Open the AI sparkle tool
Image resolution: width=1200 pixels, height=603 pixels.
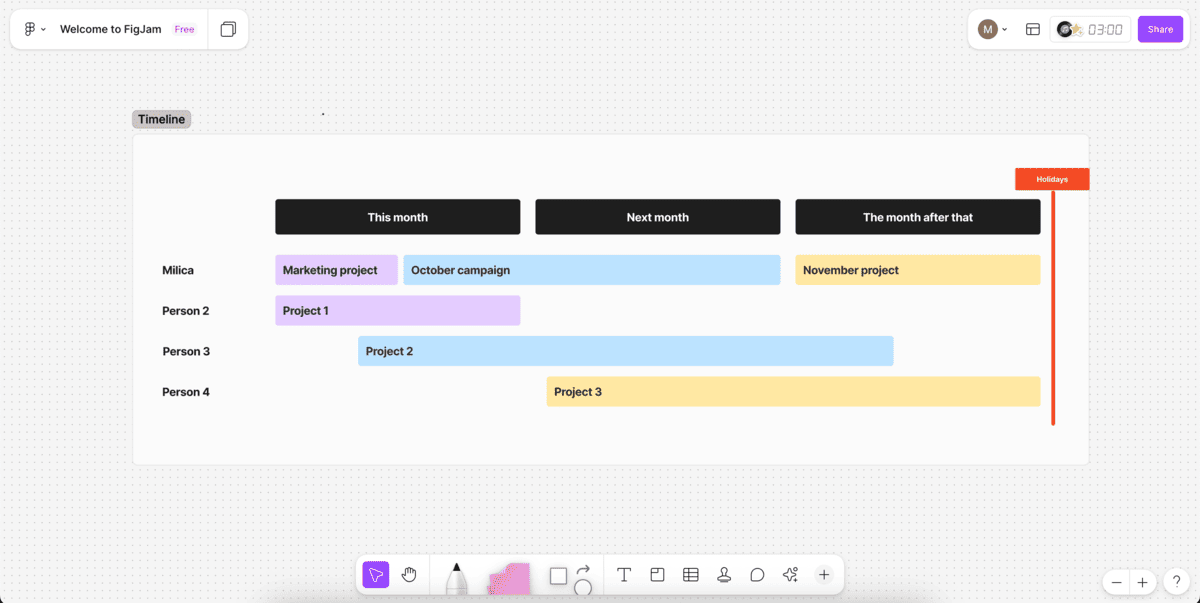790,575
